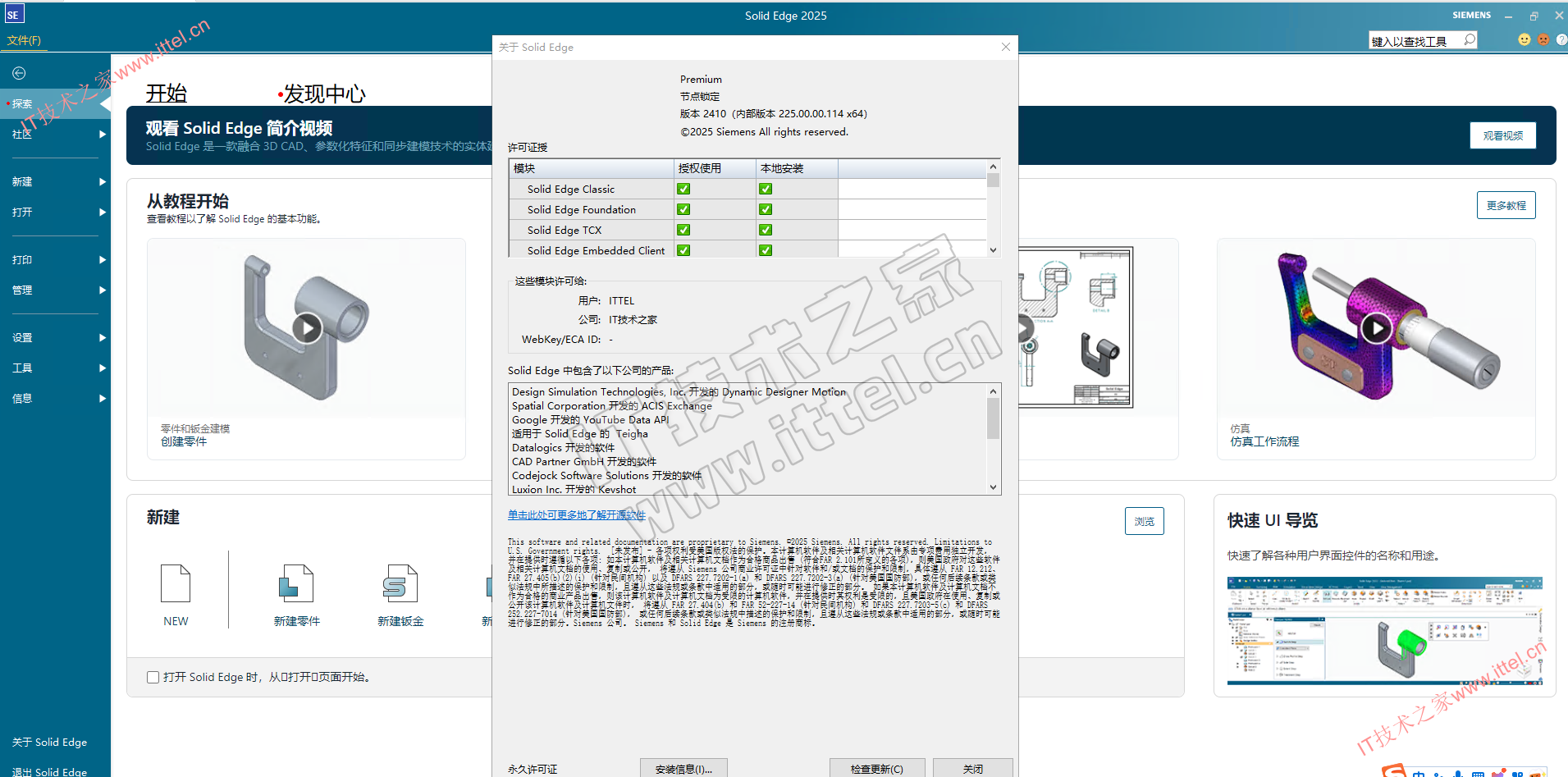Click the 浏览 button
The height and width of the screenshot is (777, 1568).
click(x=1145, y=521)
